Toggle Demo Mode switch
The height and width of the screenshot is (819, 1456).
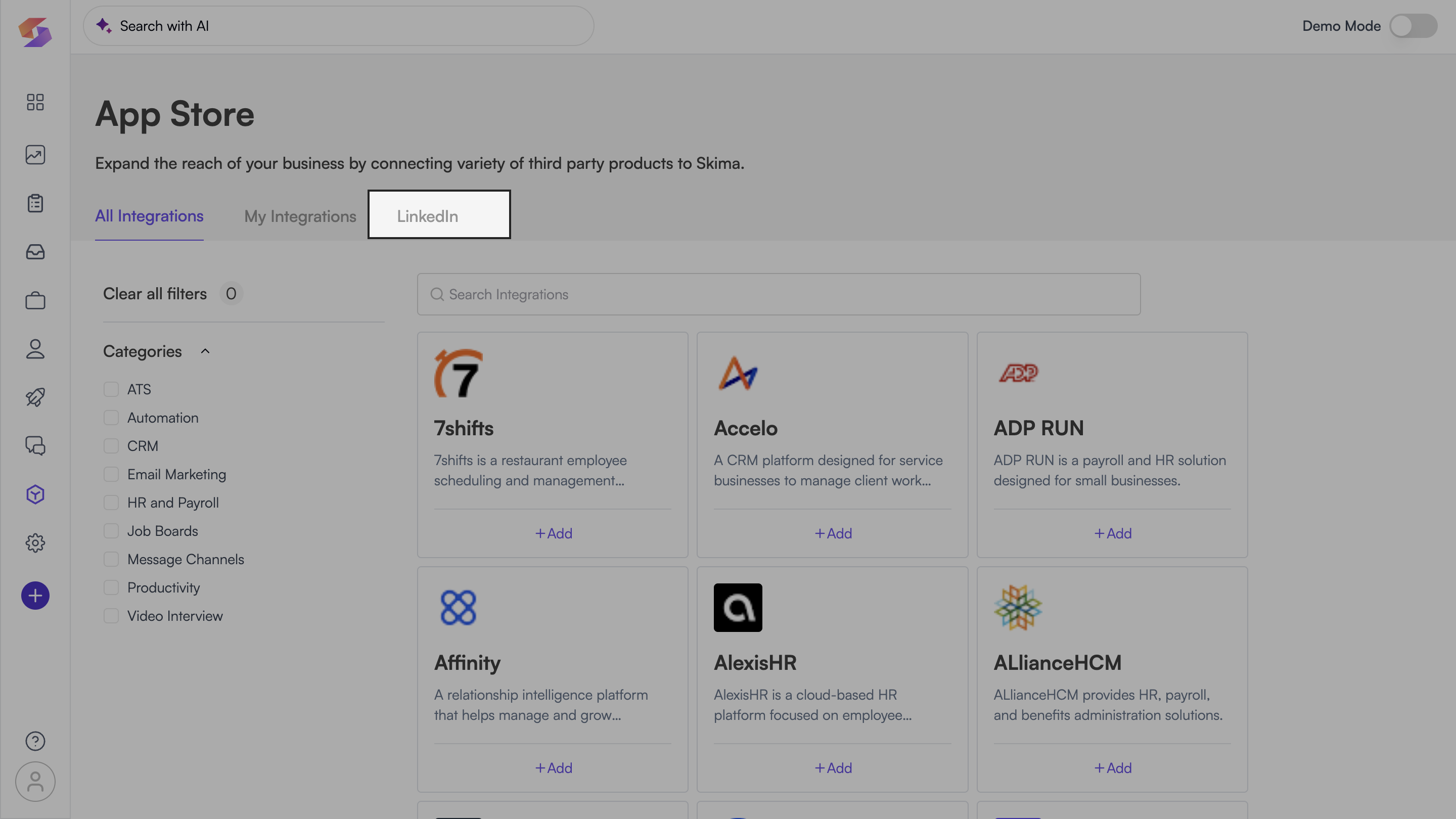pyautogui.click(x=1413, y=26)
